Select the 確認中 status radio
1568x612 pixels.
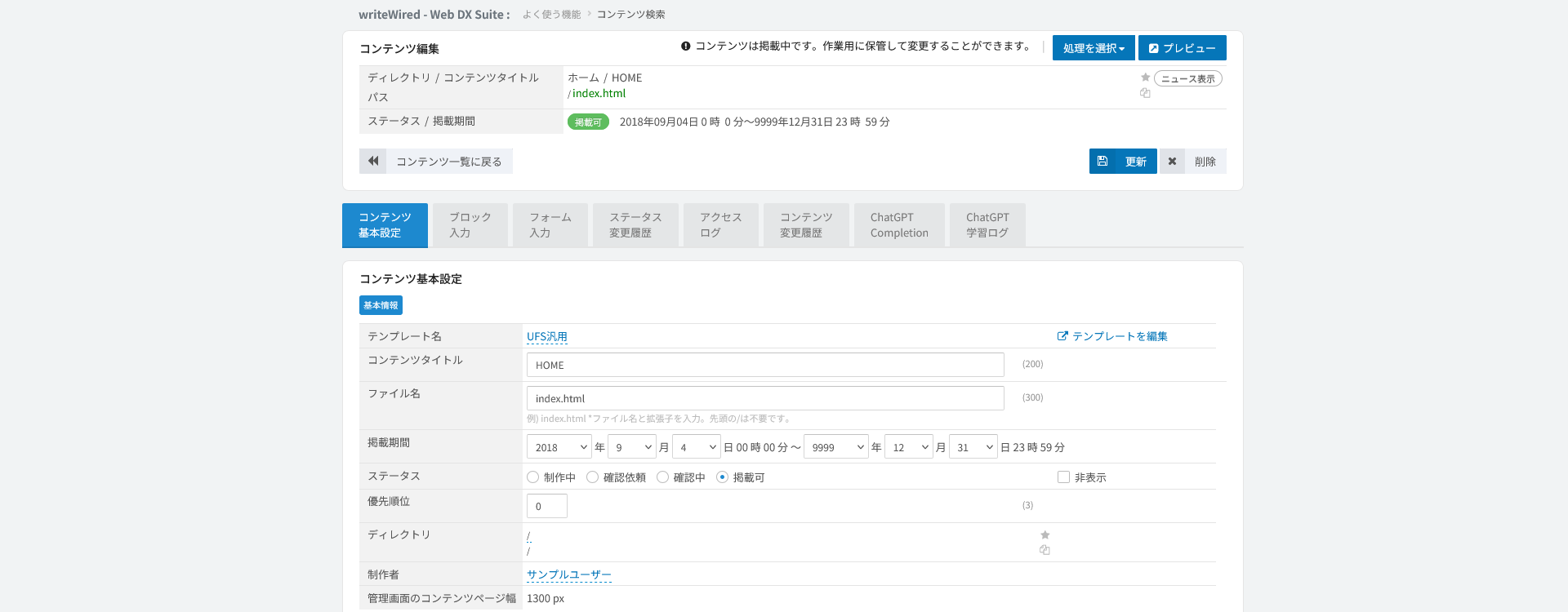tap(663, 477)
